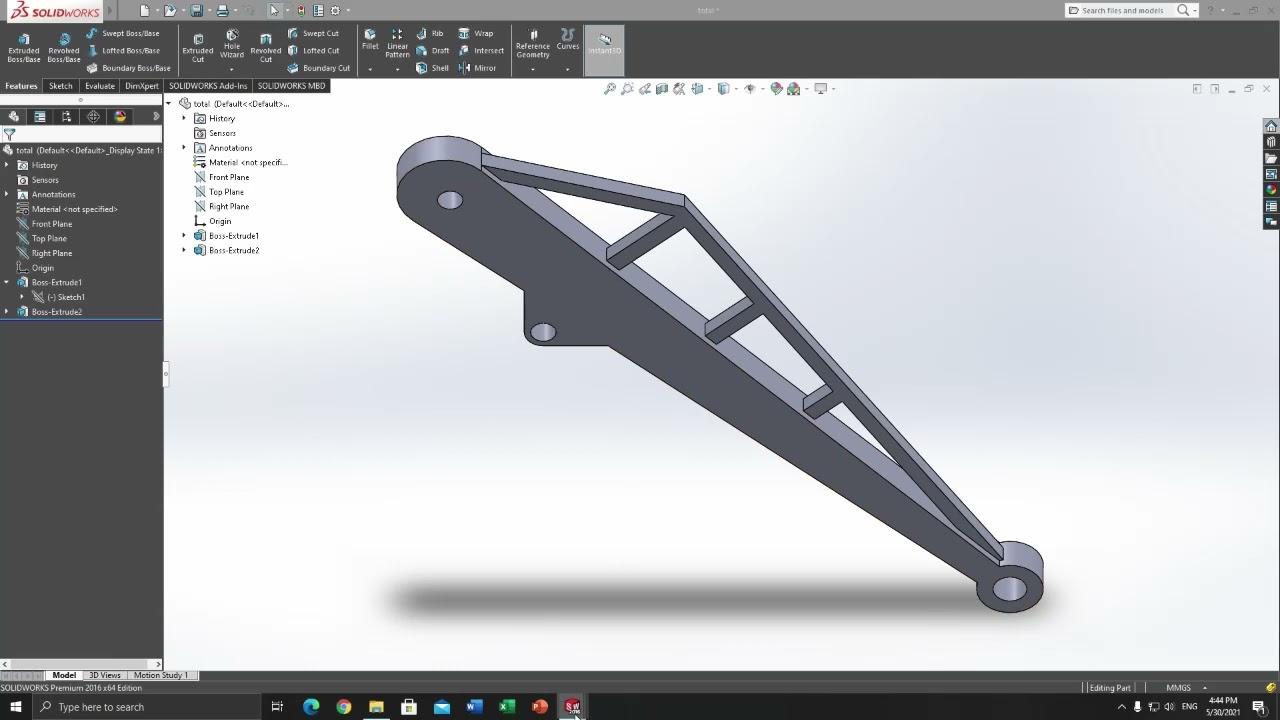Open the SOLIDWORKS Add-Ins tab
The image size is (1280, 720).
[208, 86]
